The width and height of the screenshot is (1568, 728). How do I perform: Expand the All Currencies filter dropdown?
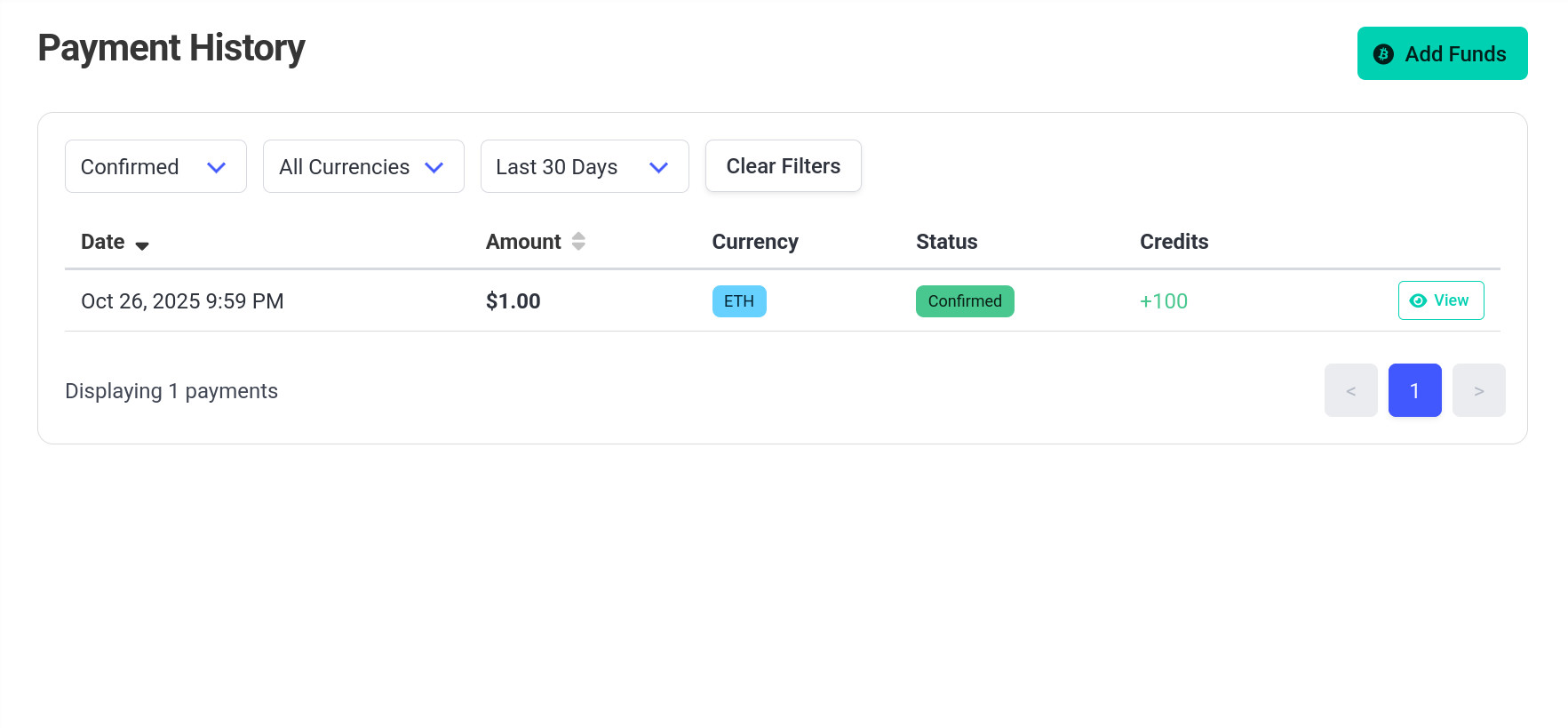click(x=363, y=166)
